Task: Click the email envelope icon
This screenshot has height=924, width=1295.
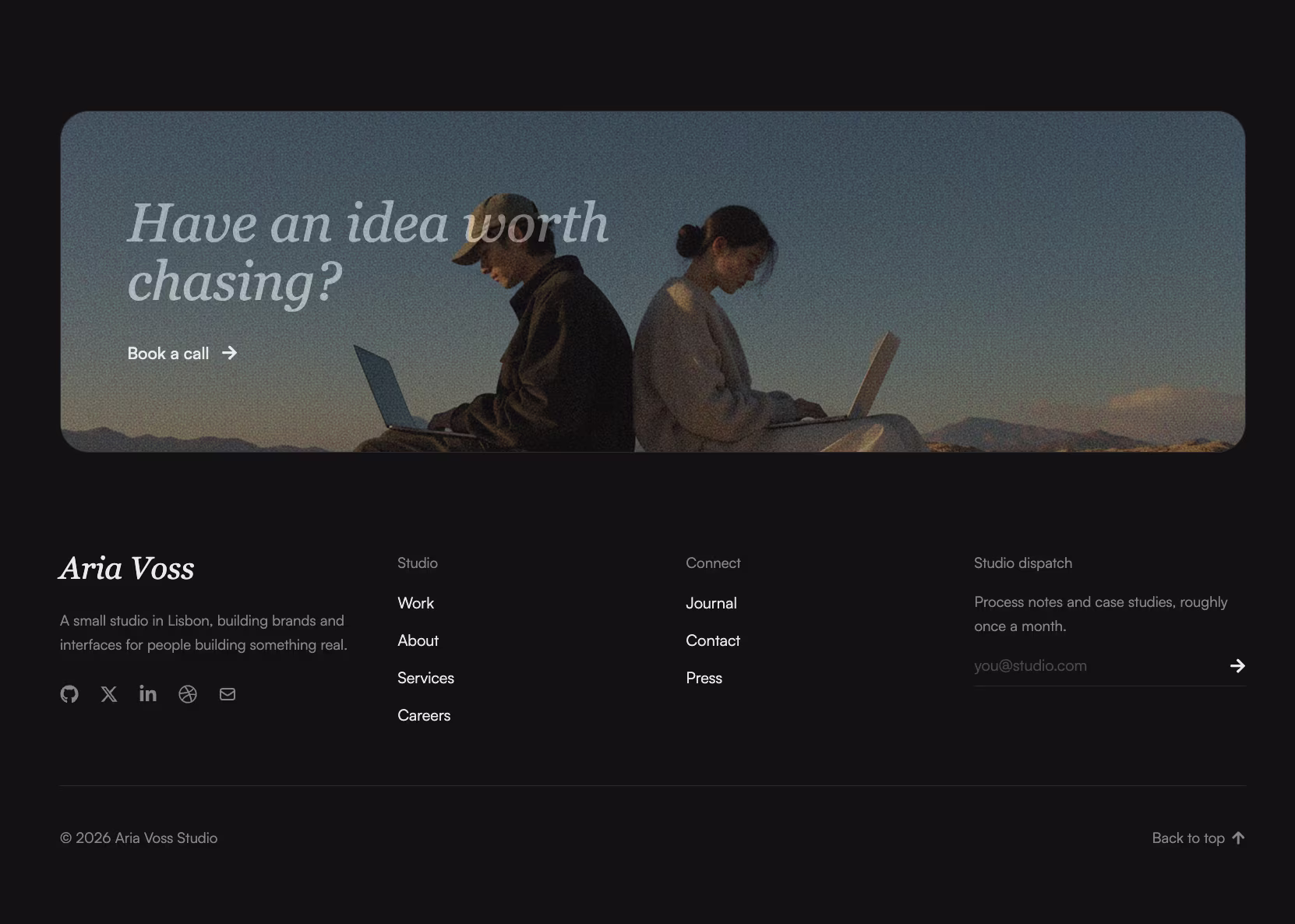Action: [228, 694]
